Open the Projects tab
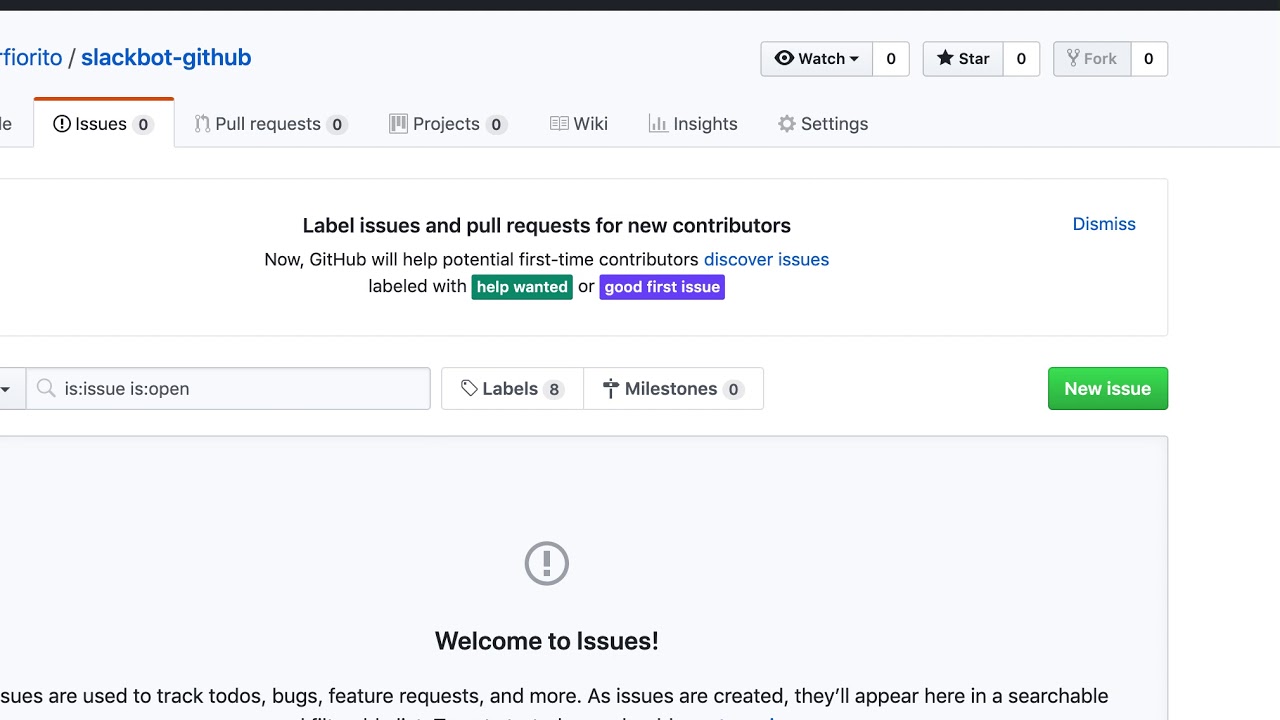The width and height of the screenshot is (1280, 720). tap(448, 124)
